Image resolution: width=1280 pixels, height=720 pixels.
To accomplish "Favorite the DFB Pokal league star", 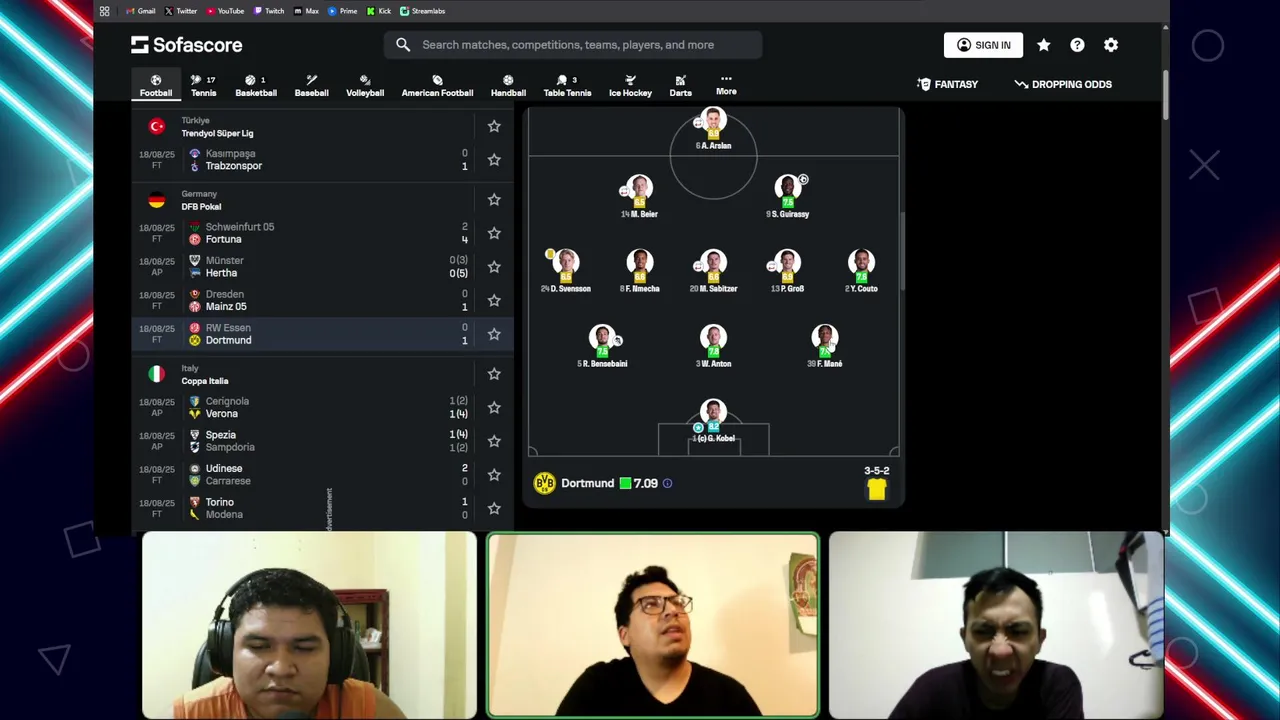I will pos(494,200).
